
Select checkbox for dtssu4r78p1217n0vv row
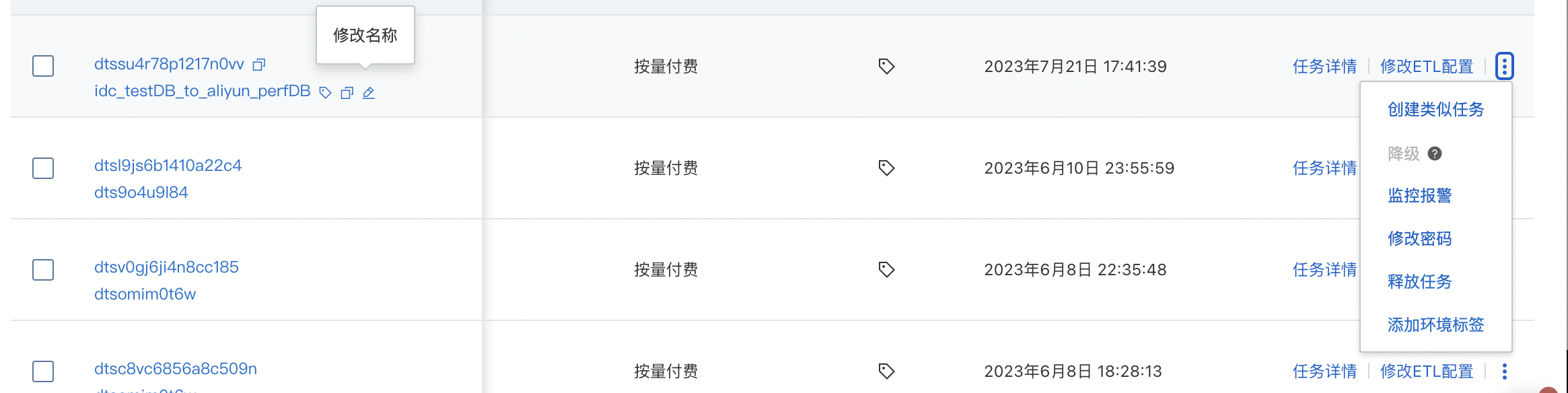(43, 66)
